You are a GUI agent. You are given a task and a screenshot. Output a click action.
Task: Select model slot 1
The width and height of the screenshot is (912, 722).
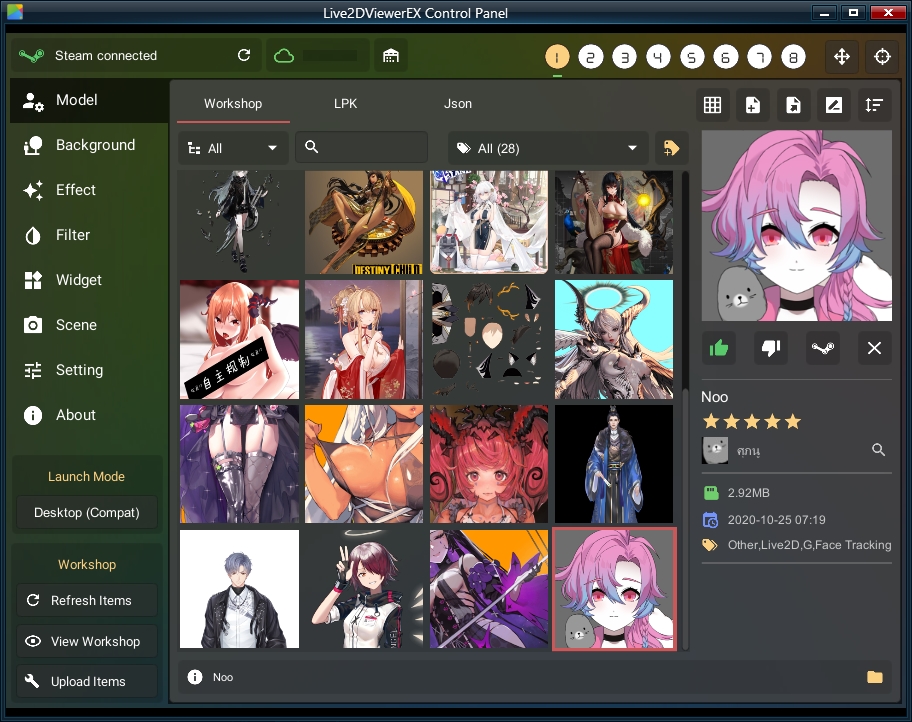click(557, 57)
